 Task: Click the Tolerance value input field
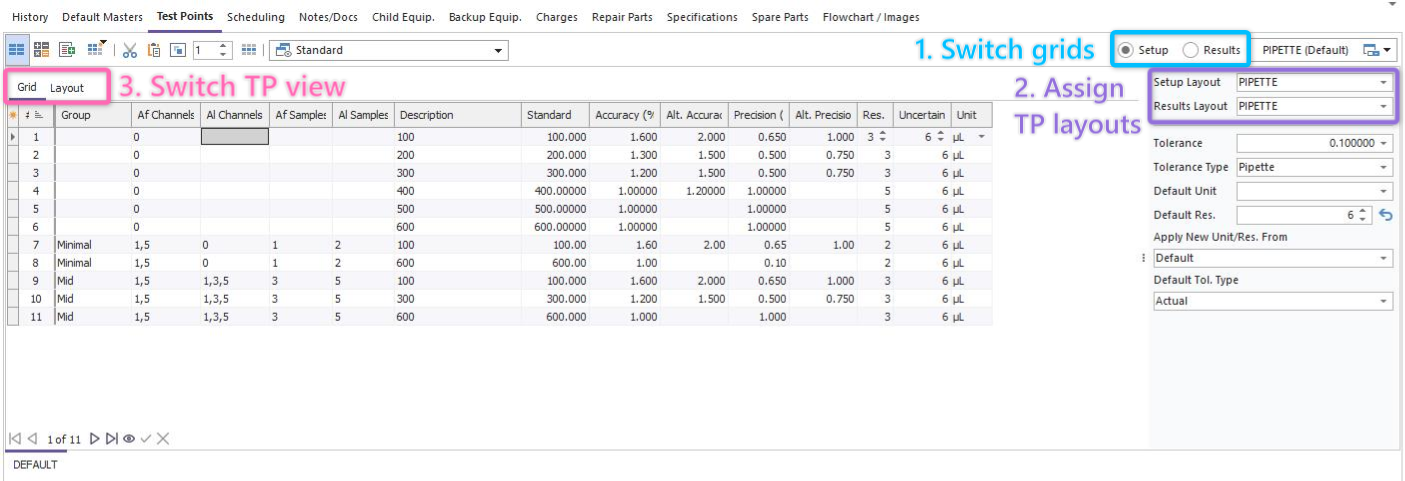[x=1306, y=144]
